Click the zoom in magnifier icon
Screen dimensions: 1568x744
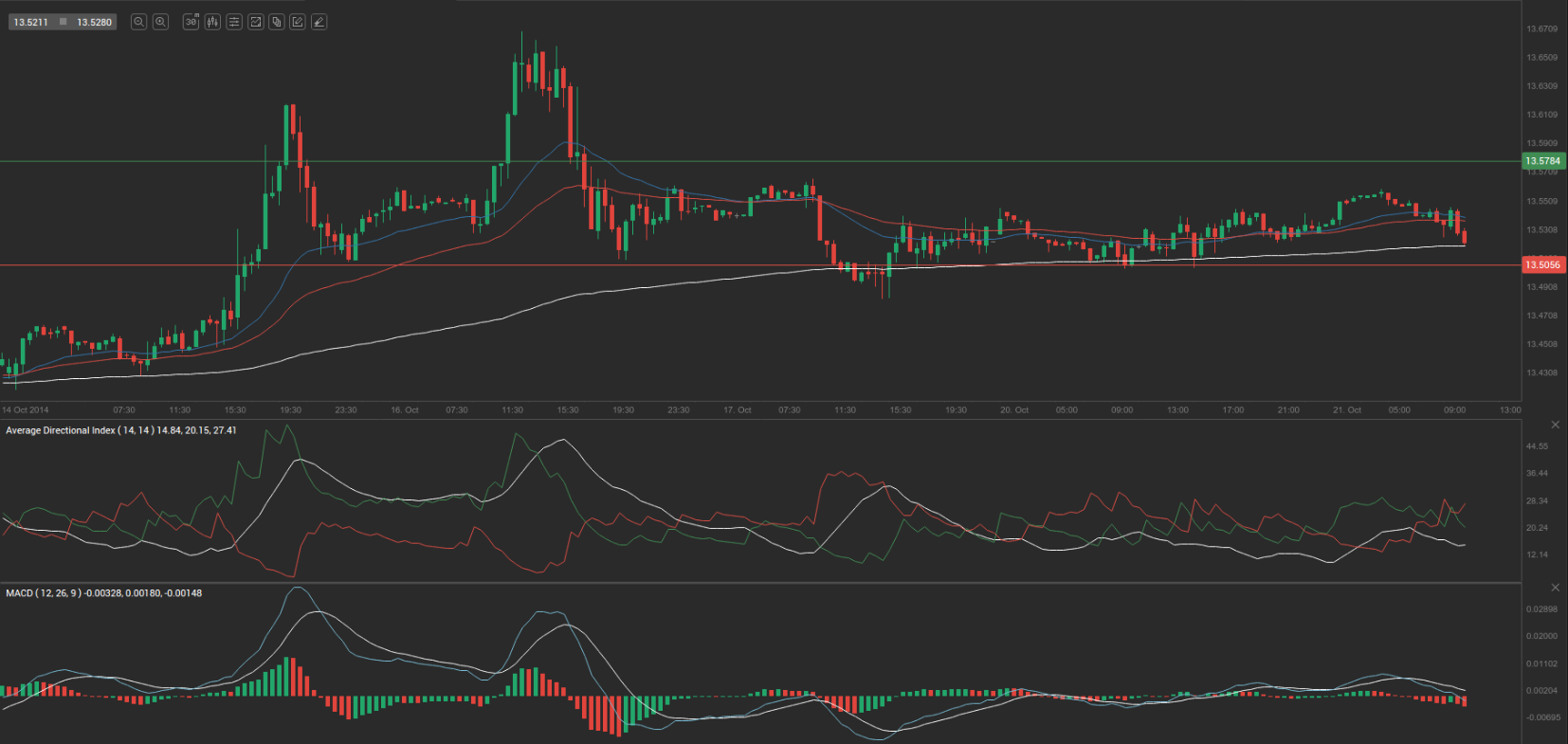point(161,22)
